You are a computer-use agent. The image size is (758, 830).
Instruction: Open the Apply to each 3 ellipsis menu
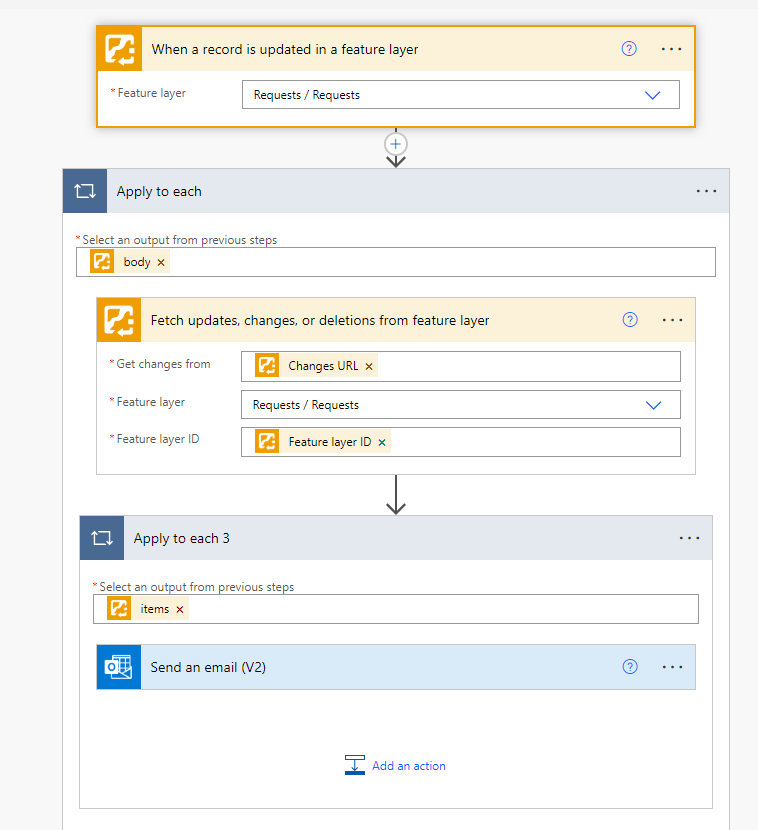pyautogui.click(x=689, y=538)
